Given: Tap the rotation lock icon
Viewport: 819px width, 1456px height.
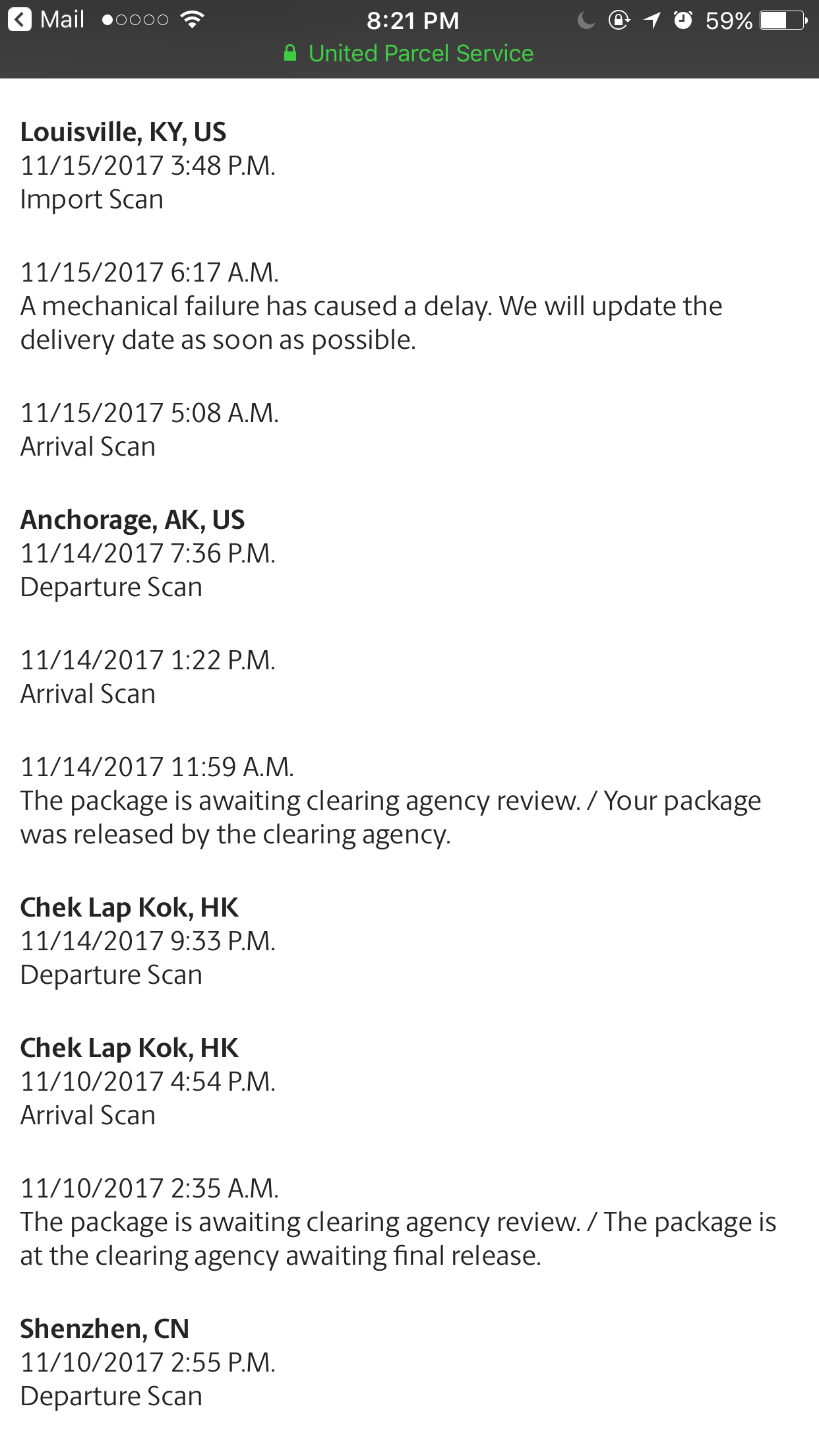Looking at the screenshot, I should (619, 20).
